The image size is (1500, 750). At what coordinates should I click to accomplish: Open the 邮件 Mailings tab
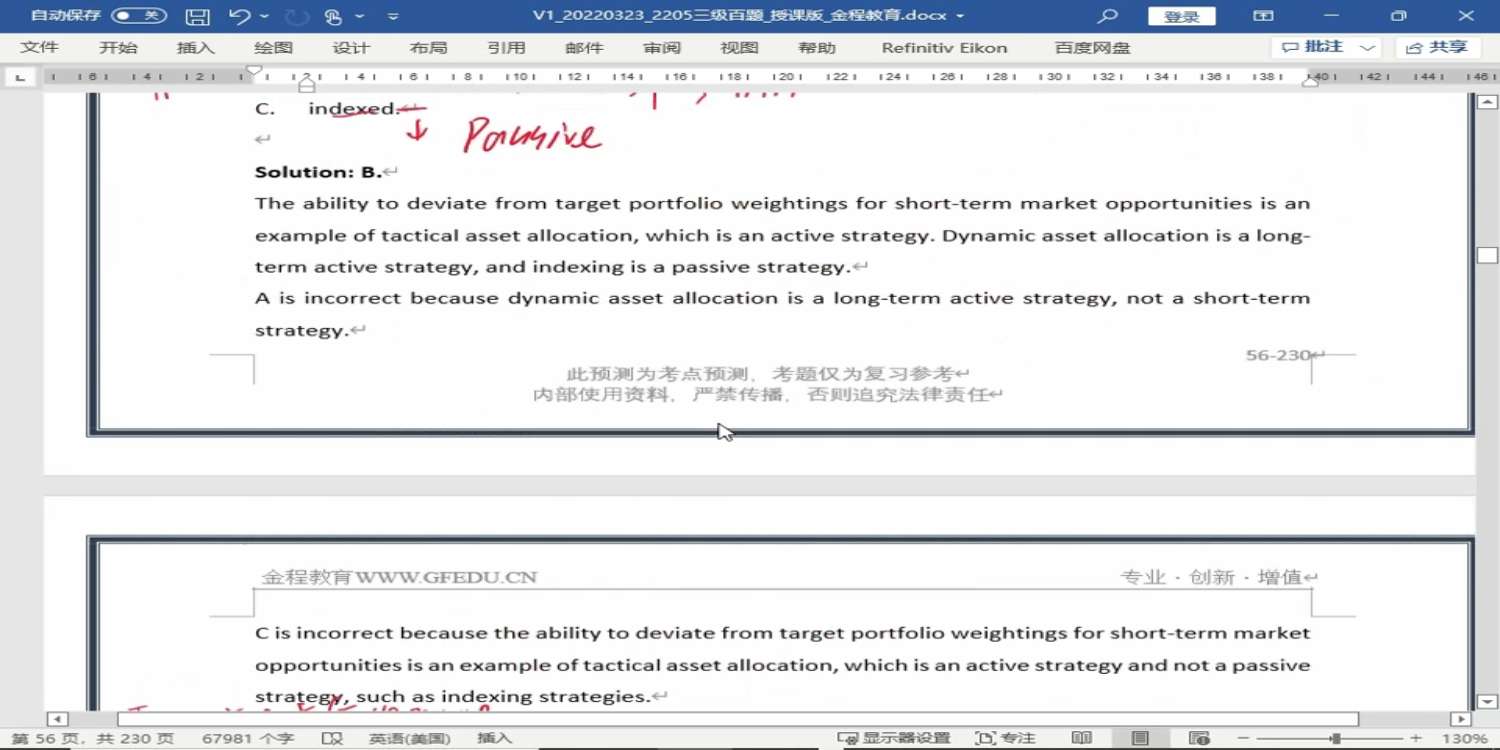click(584, 48)
